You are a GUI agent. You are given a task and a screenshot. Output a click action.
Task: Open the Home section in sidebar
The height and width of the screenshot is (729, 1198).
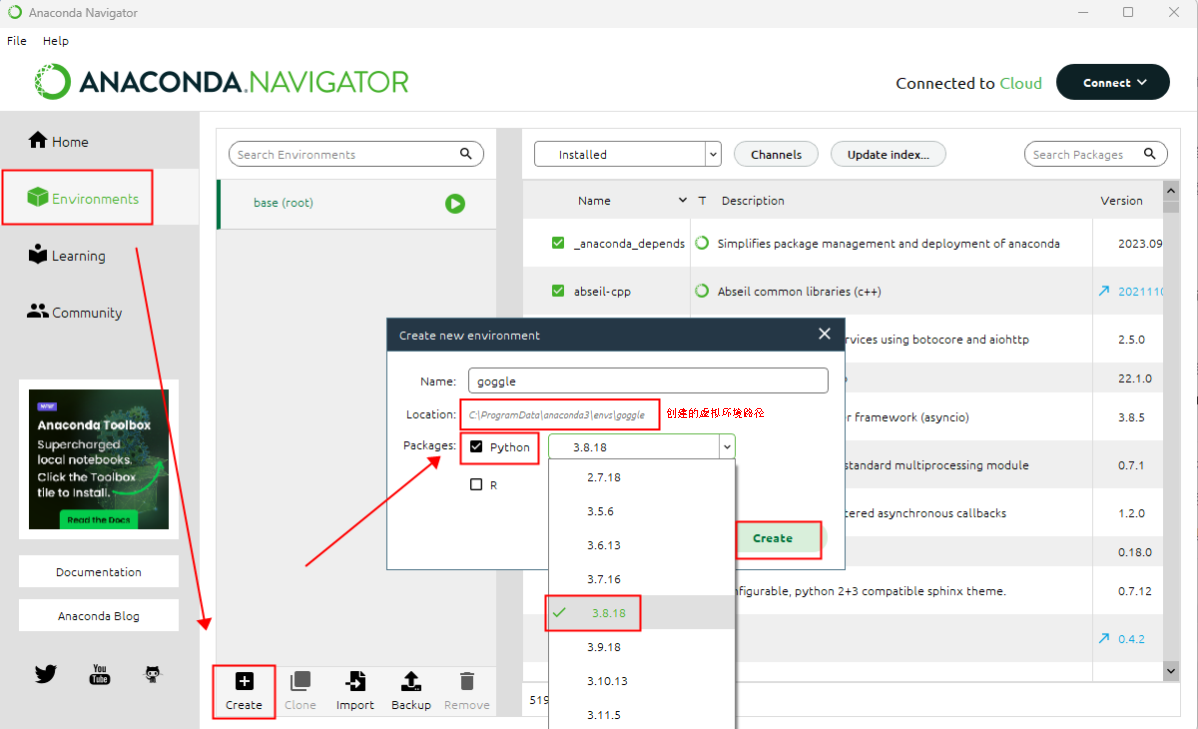point(59,141)
